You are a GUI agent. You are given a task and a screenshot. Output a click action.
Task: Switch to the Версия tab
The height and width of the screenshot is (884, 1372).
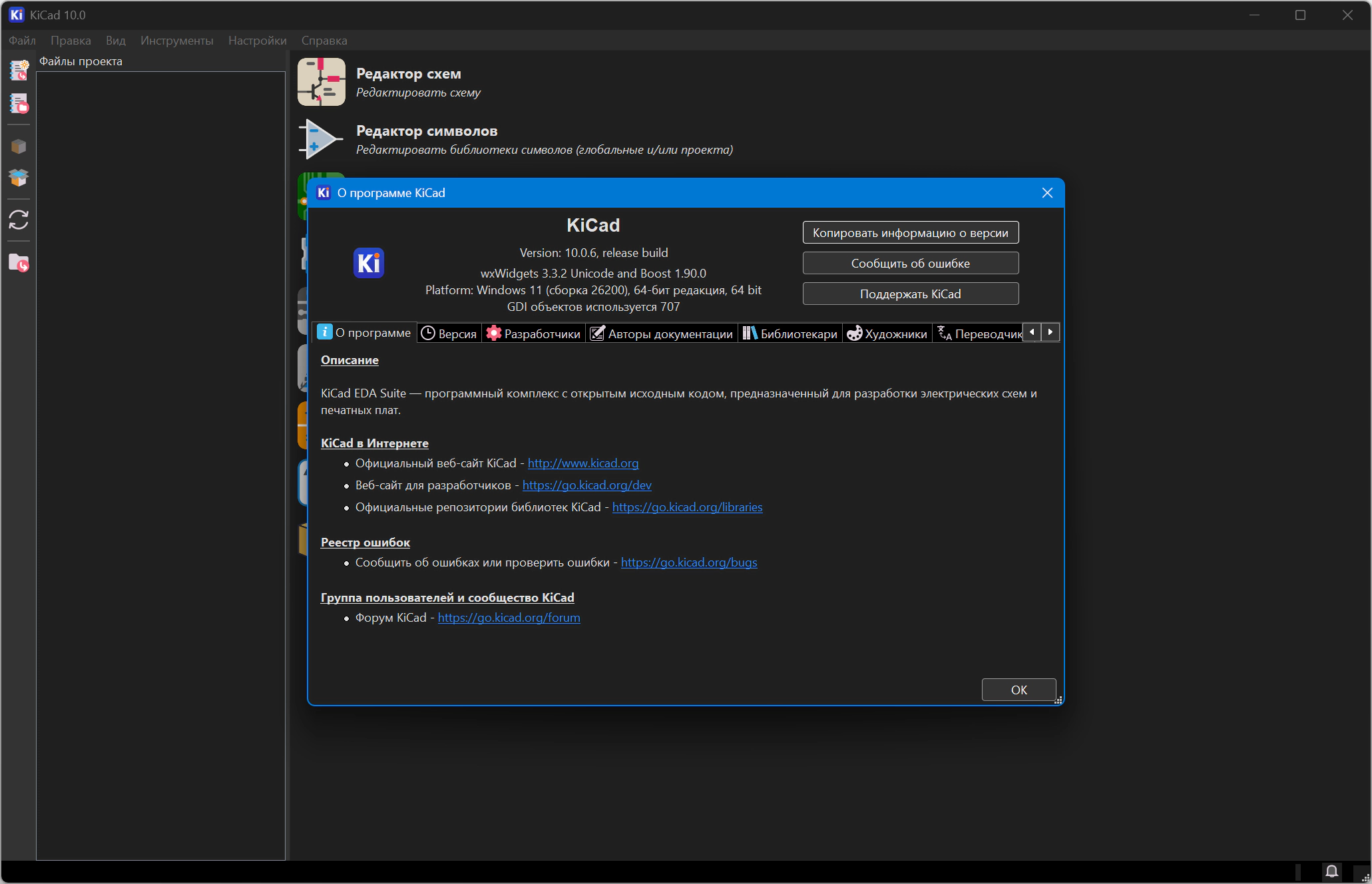coord(449,333)
